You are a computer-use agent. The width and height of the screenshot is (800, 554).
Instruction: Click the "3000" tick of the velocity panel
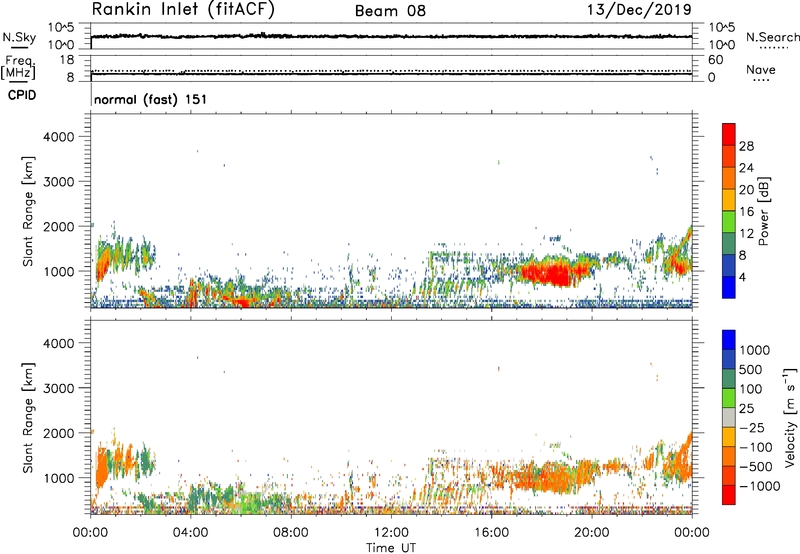pyautogui.click(x=59, y=388)
